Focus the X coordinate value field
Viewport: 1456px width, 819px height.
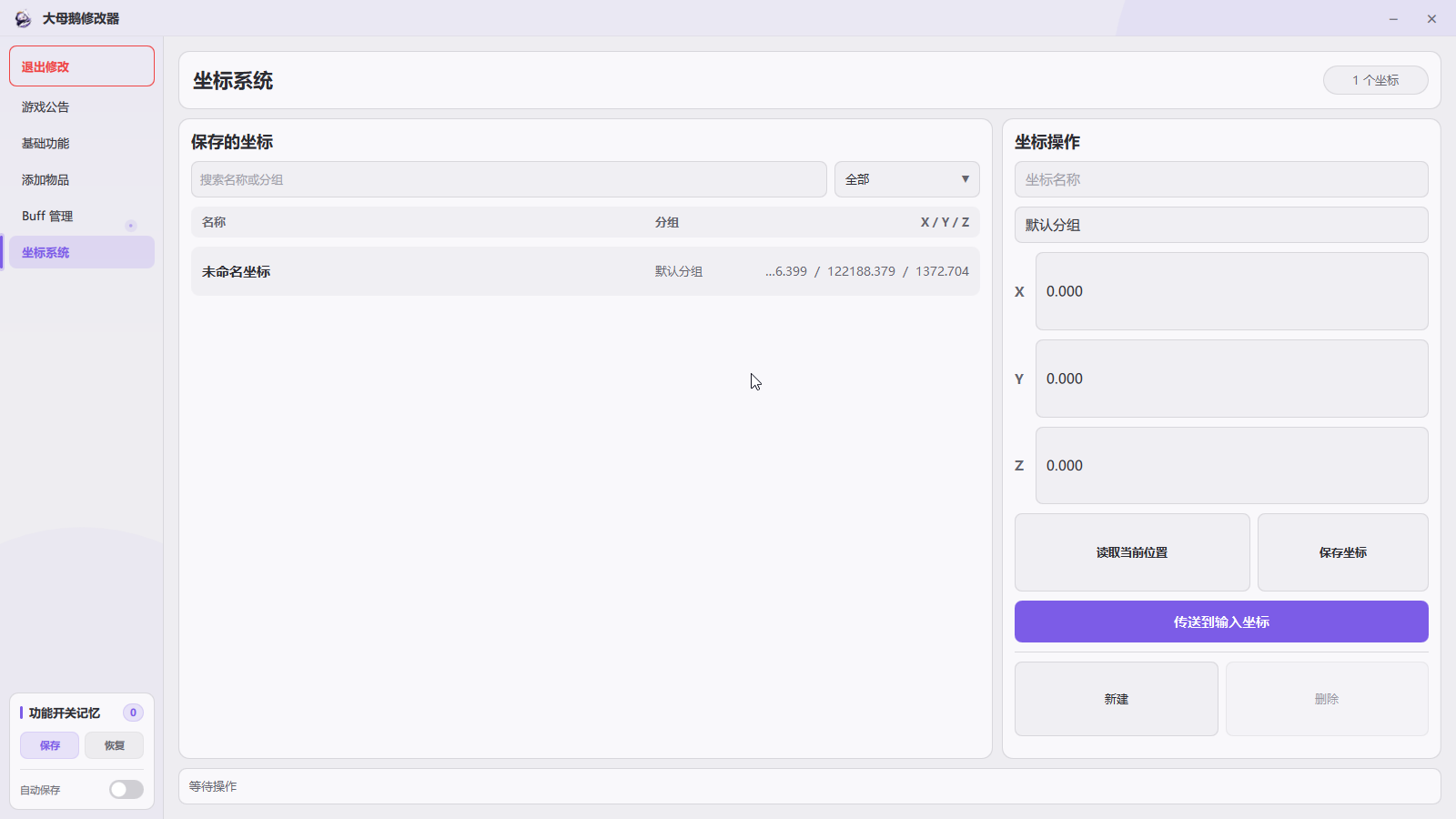[x=1231, y=291]
